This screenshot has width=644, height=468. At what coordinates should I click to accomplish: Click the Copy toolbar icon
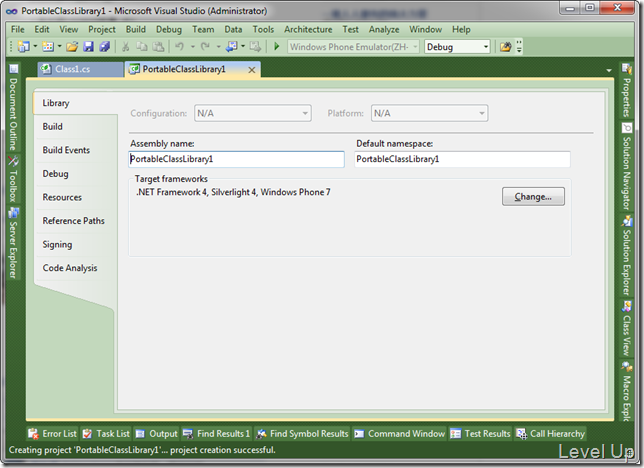pos(142,47)
